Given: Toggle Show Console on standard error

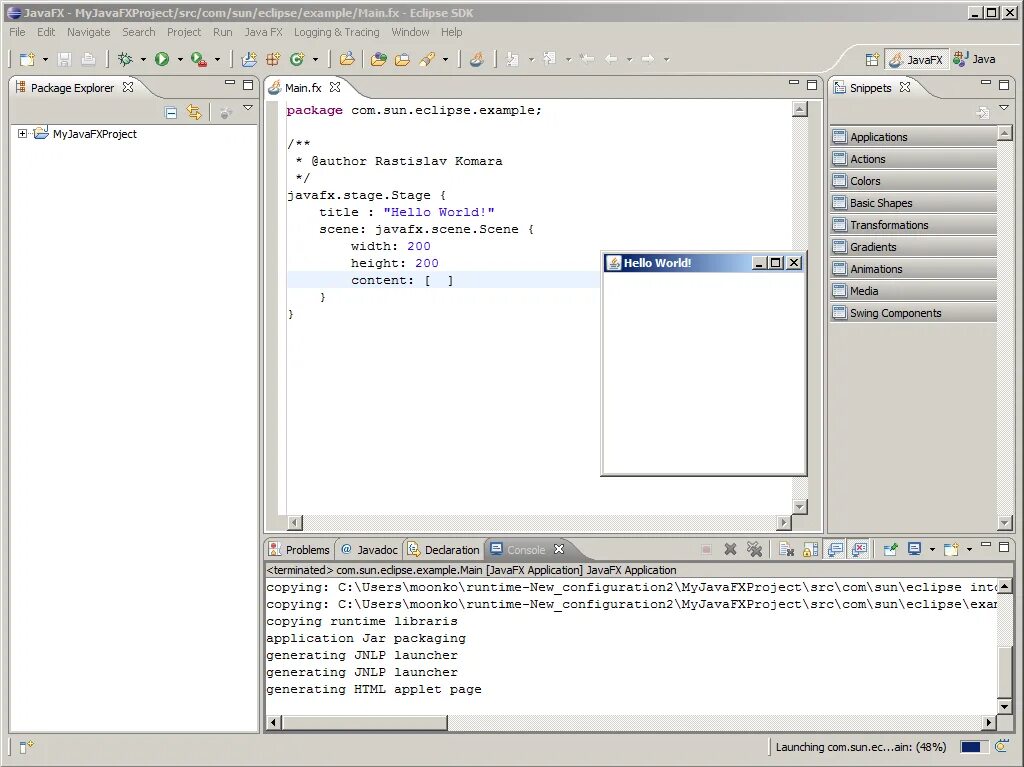Looking at the screenshot, I should (859, 549).
